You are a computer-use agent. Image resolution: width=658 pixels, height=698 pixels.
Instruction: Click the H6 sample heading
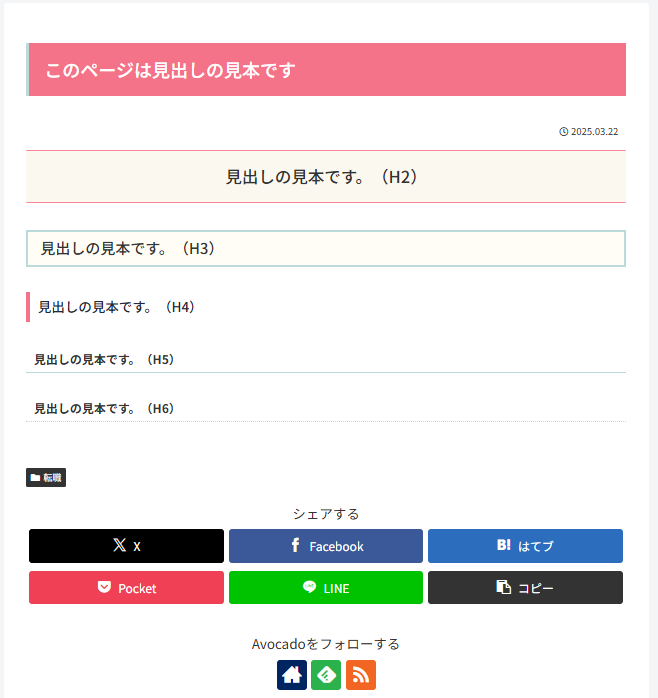click(104, 408)
